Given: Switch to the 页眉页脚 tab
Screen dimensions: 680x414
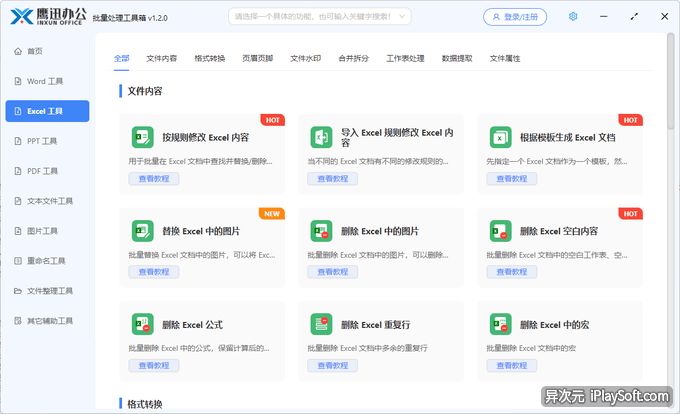Looking at the screenshot, I should click(x=258, y=59).
